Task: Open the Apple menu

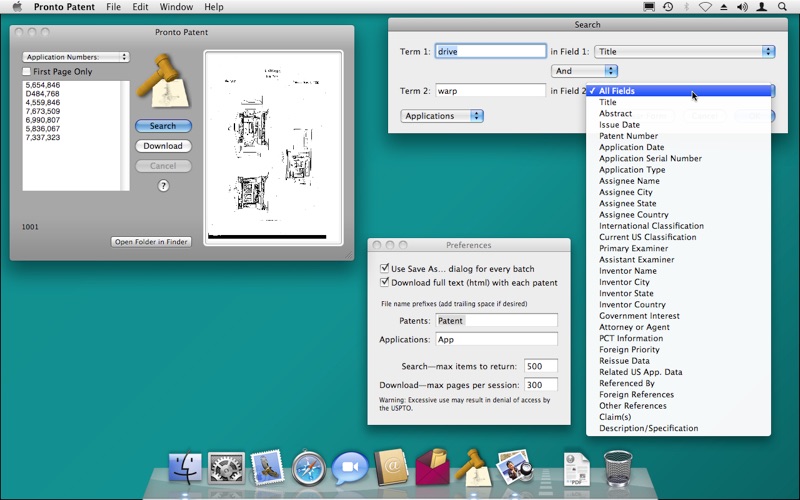Action: [x=17, y=7]
